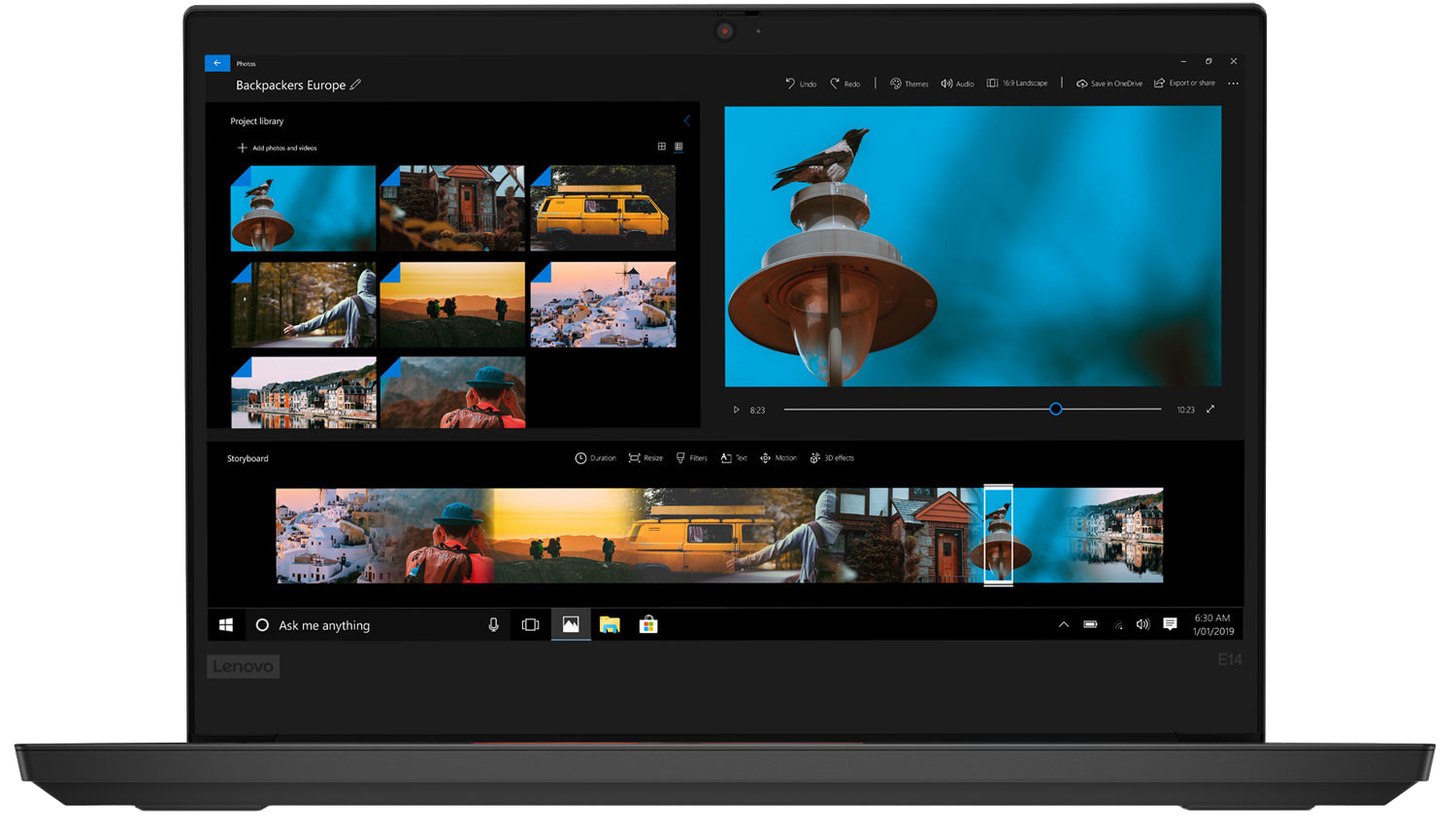Show hidden system tray icons
This screenshot has width=1456, height=829.
coord(1064,625)
